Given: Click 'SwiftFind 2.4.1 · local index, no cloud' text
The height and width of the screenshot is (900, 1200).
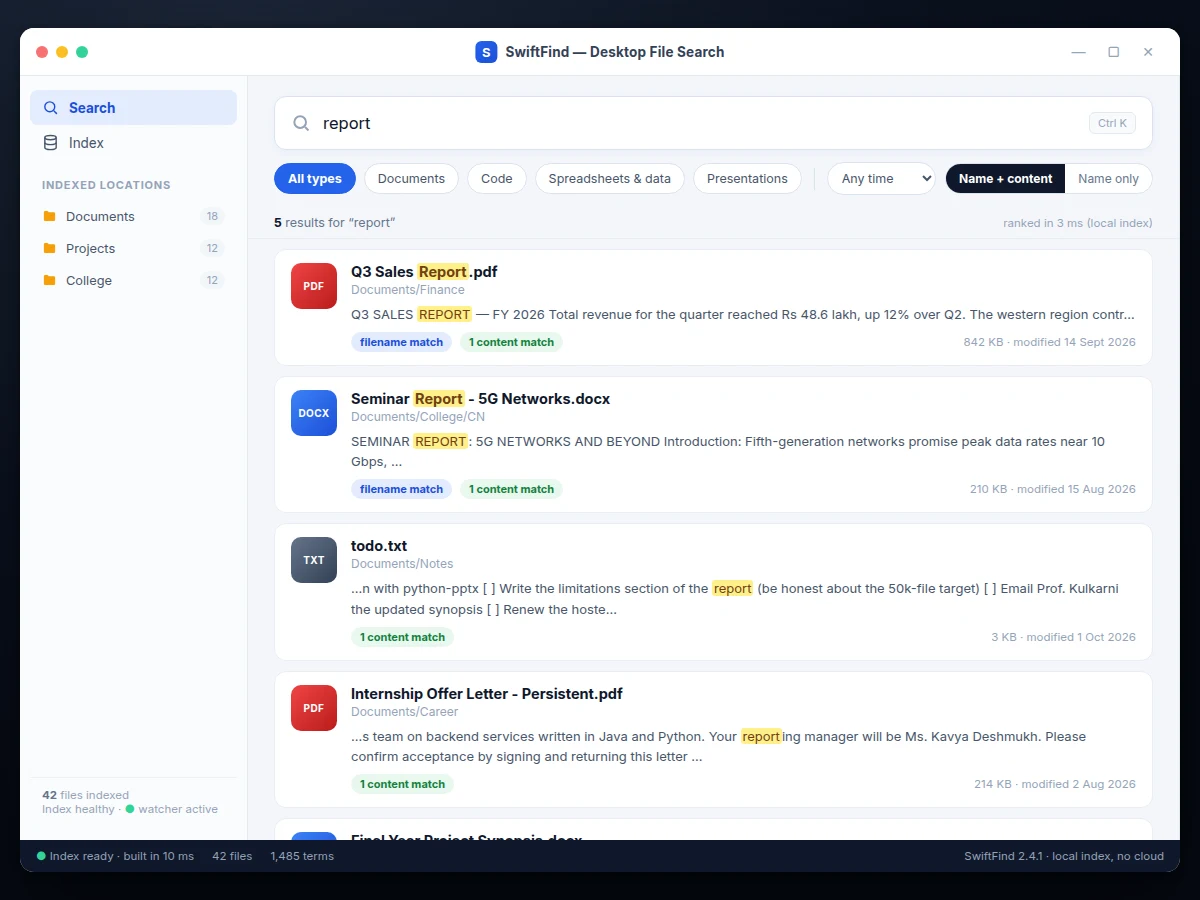Looking at the screenshot, I should pos(1064,856).
